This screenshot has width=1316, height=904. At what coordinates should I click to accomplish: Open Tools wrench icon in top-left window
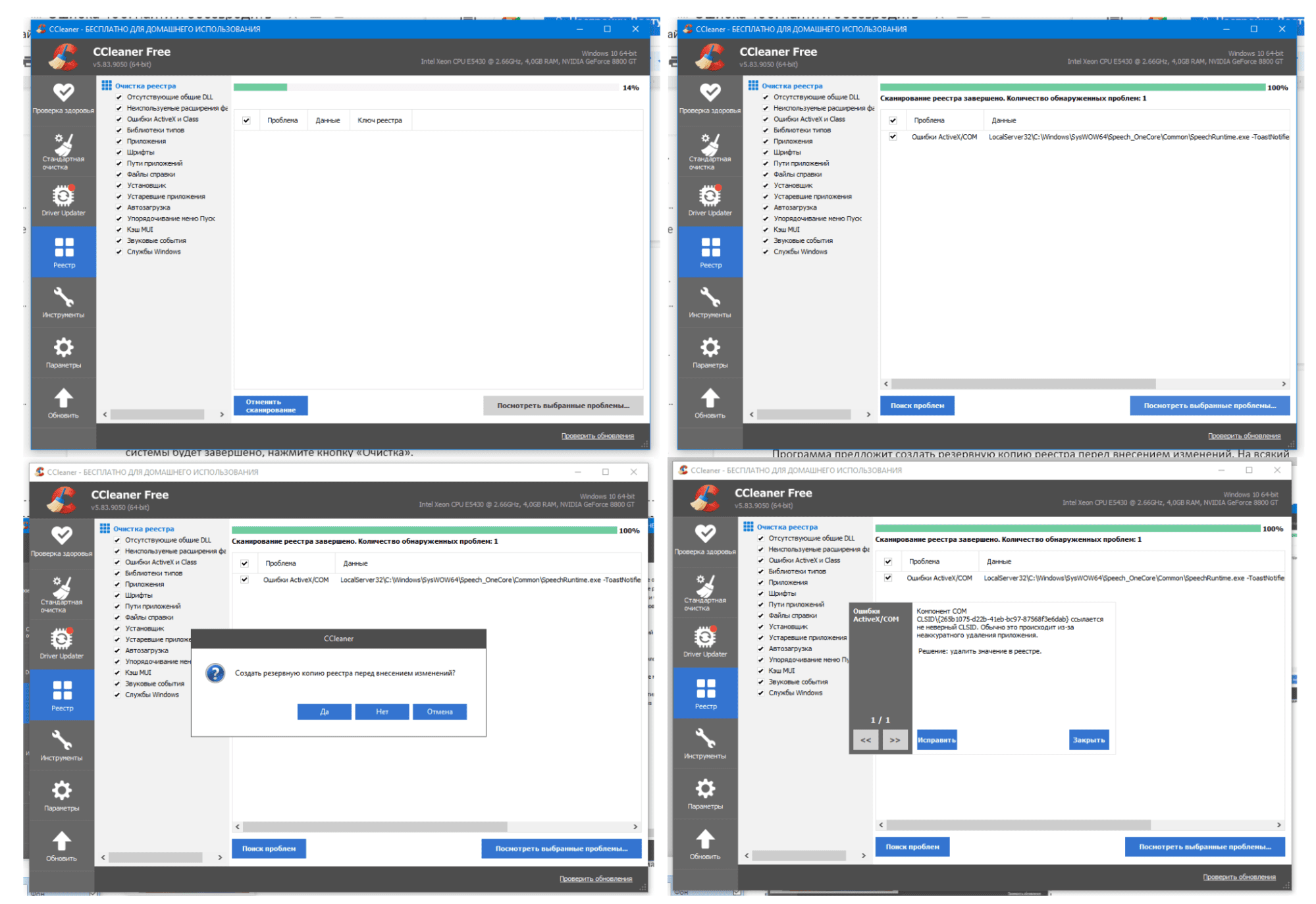(63, 298)
